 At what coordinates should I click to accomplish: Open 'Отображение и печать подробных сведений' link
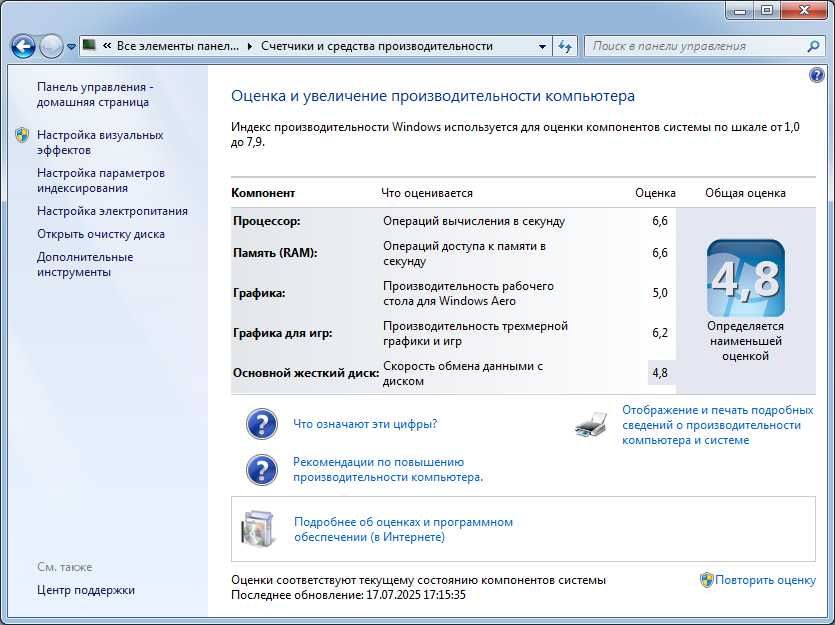coord(718,425)
